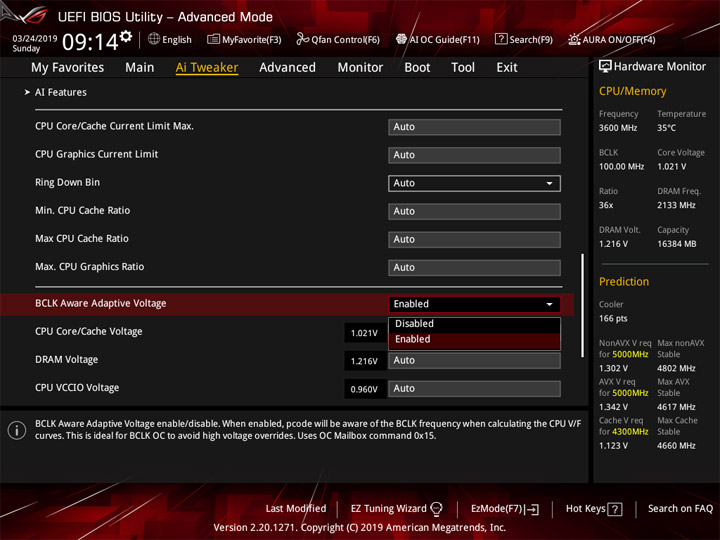
Task: Select Enabled in the dropdown list
Action: pos(474,340)
